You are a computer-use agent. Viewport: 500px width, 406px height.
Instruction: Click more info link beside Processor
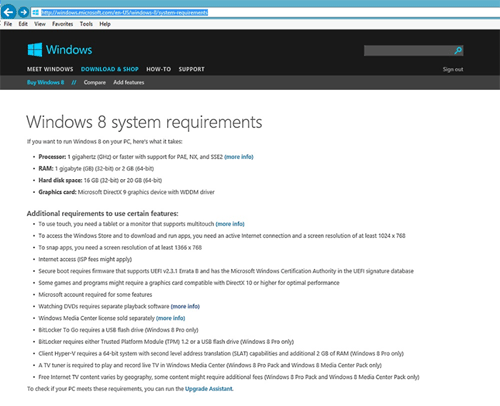(x=239, y=157)
